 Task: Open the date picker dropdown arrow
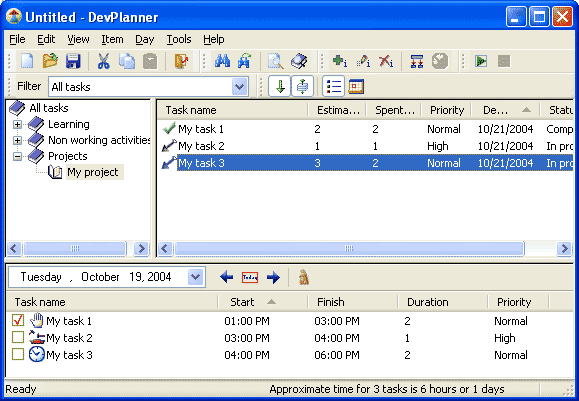click(x=195, y=277)
